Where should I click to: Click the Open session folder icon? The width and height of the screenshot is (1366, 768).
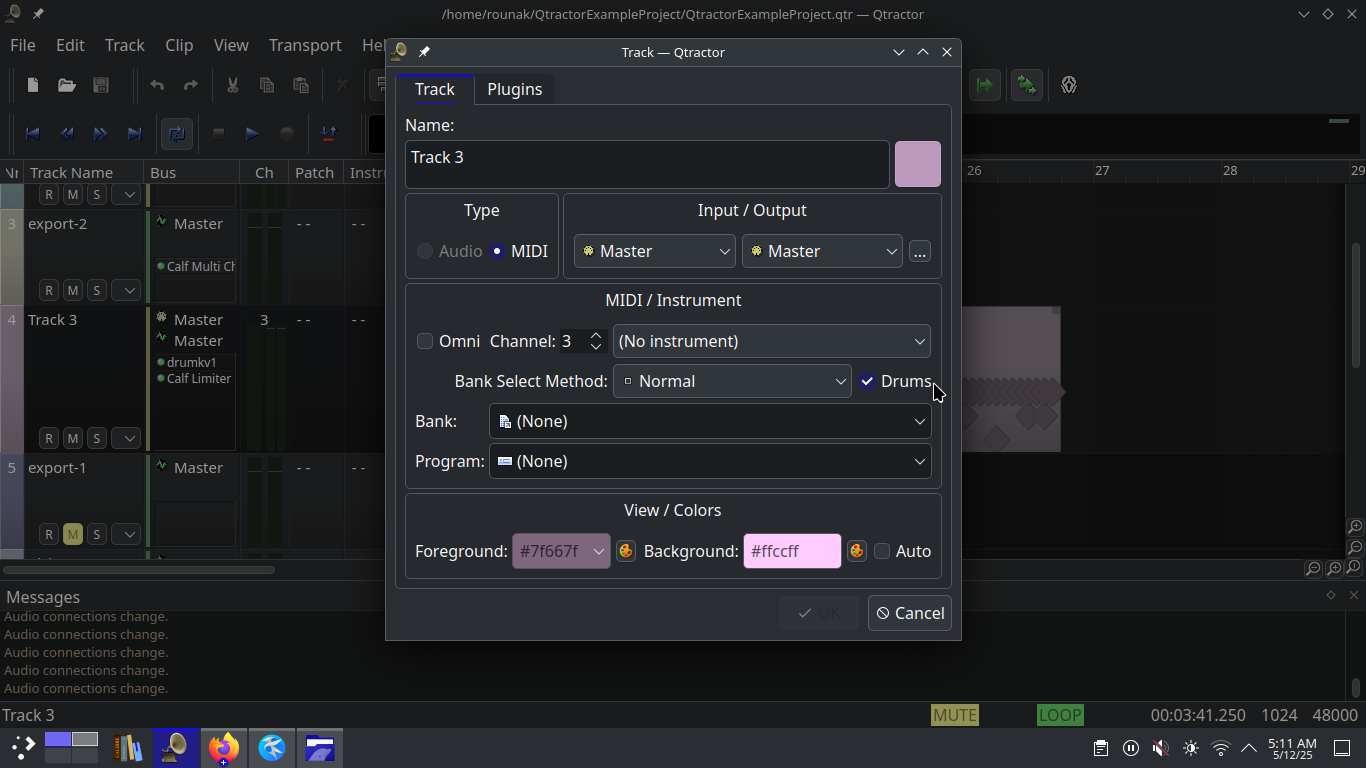67,85
